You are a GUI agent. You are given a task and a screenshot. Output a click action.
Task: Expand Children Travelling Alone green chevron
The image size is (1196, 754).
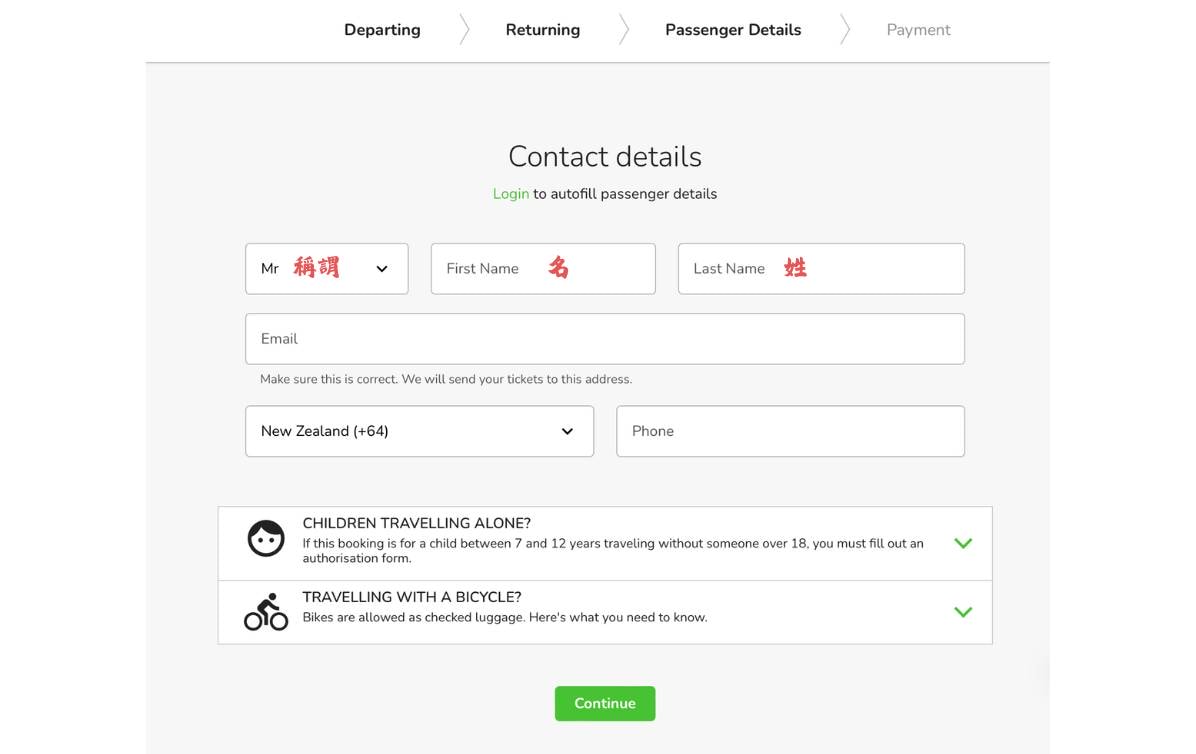pos(963,544)
